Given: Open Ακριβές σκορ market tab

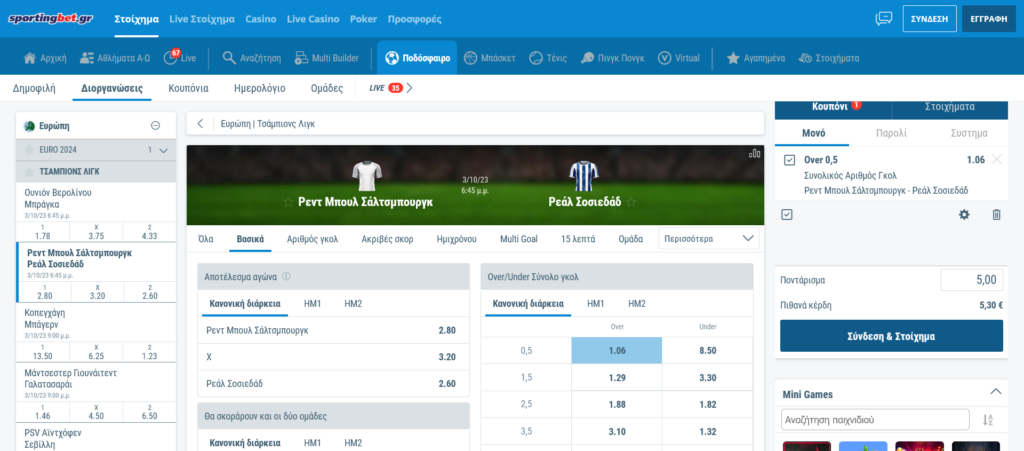Looking at the screenshot, I should point(387,239).
